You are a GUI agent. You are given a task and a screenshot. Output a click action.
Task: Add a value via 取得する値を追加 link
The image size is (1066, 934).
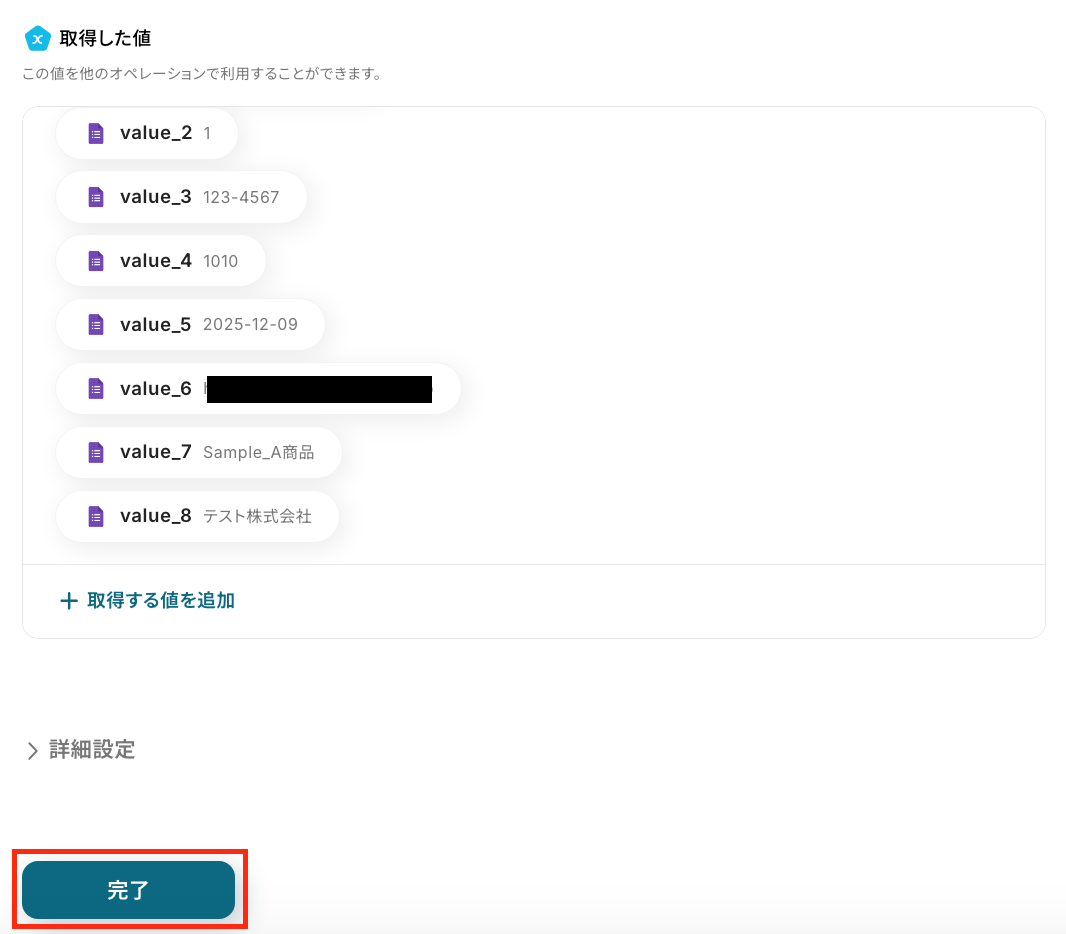pyautogui.click(x=148, y=601)
